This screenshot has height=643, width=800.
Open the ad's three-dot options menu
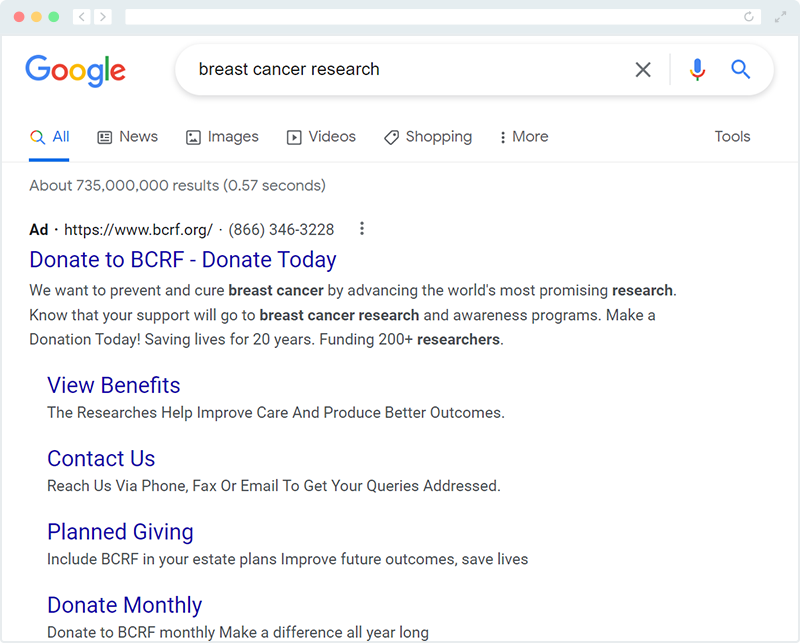tap(362, 229)
